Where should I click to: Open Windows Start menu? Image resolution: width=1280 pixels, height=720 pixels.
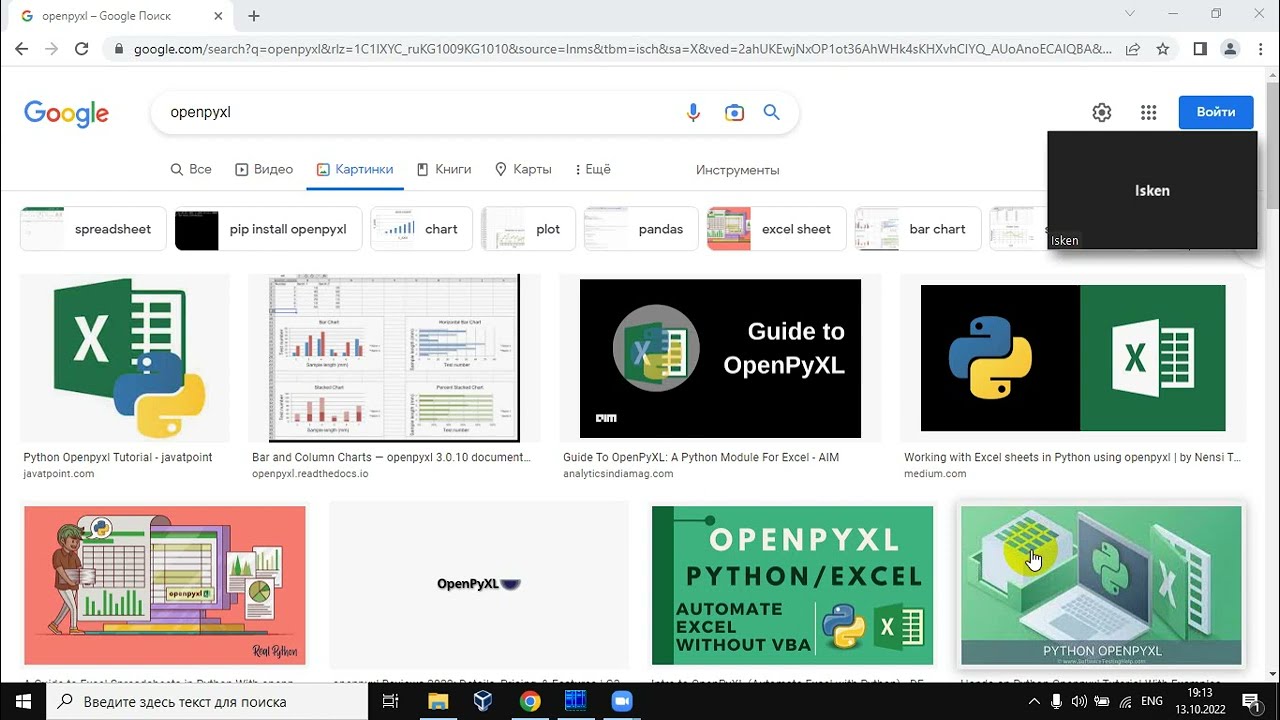[23, 701]
